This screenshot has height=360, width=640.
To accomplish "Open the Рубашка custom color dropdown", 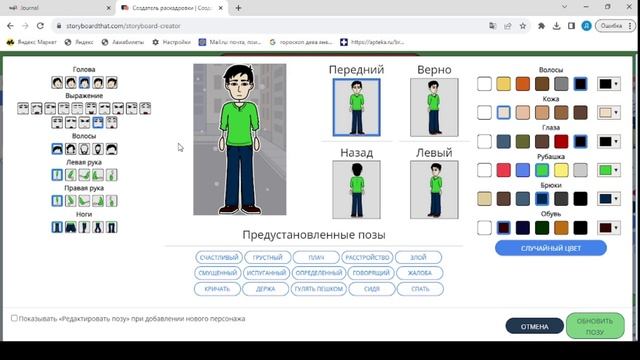I will [609, 170].
